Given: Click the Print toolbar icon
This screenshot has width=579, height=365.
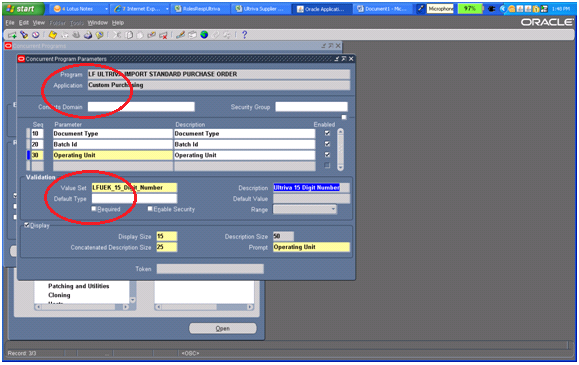Looking at the screenshot, I should tap(88, 35).
